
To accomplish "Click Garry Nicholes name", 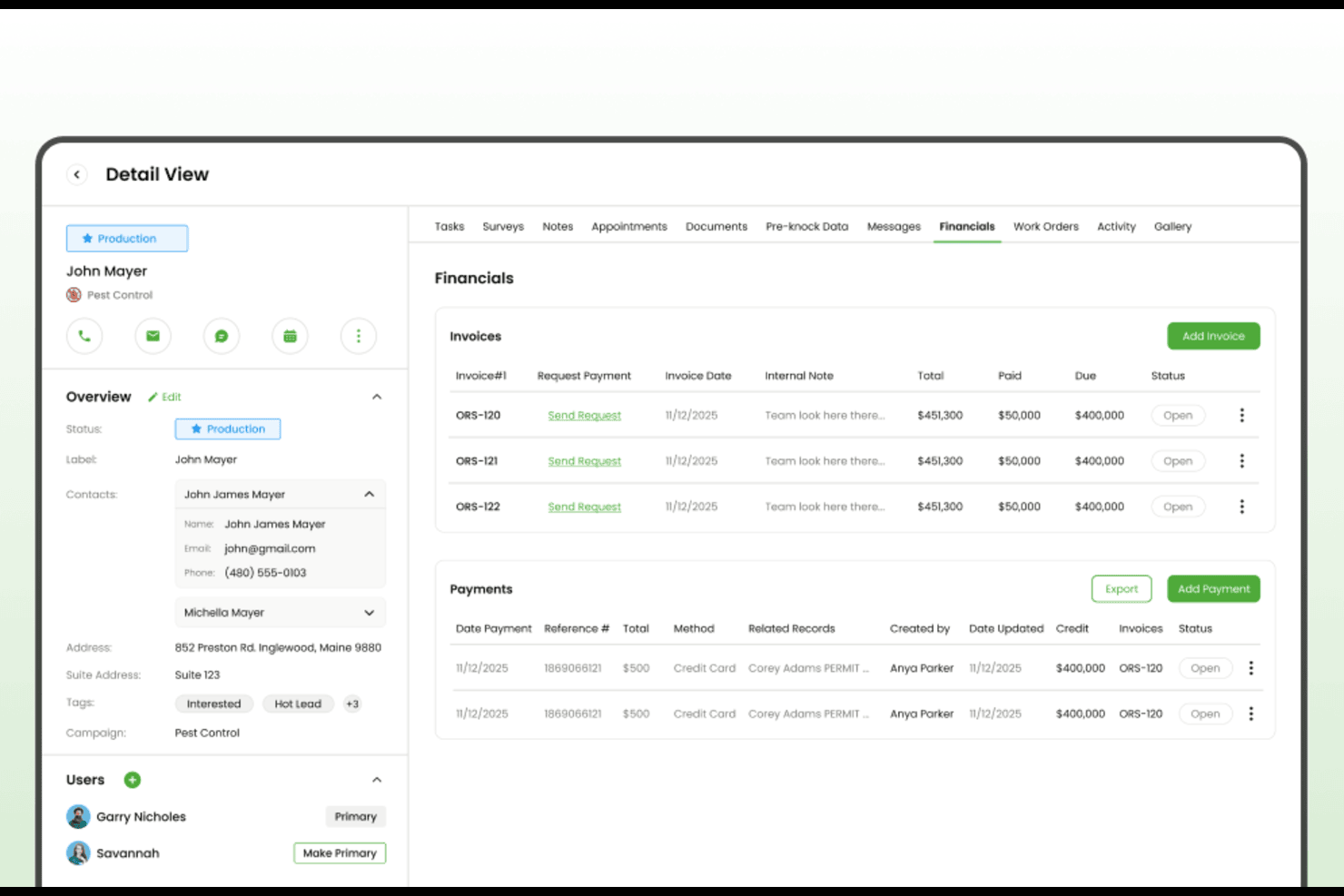I will click(x=141, y=817).
